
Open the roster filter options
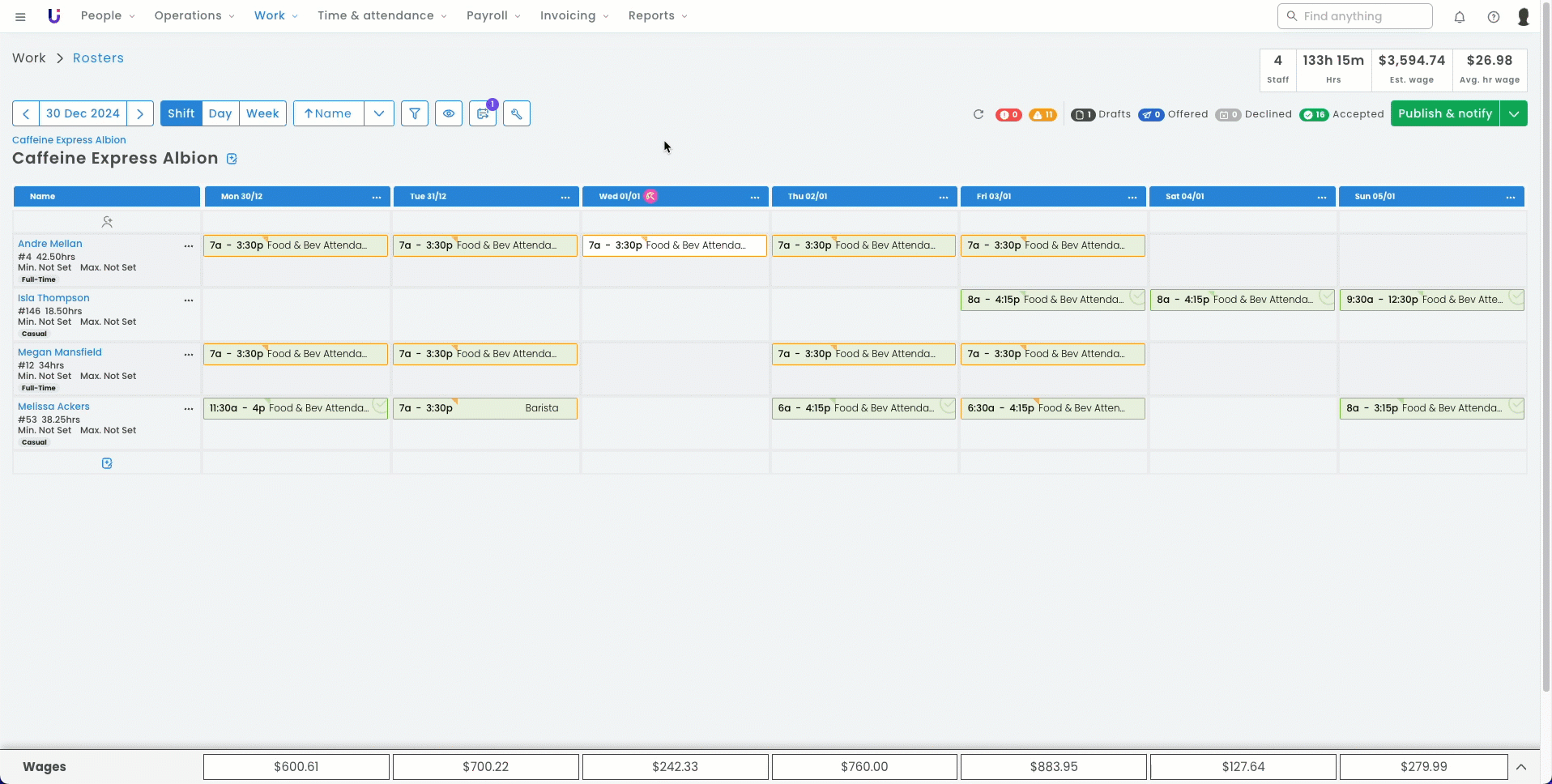414,113
